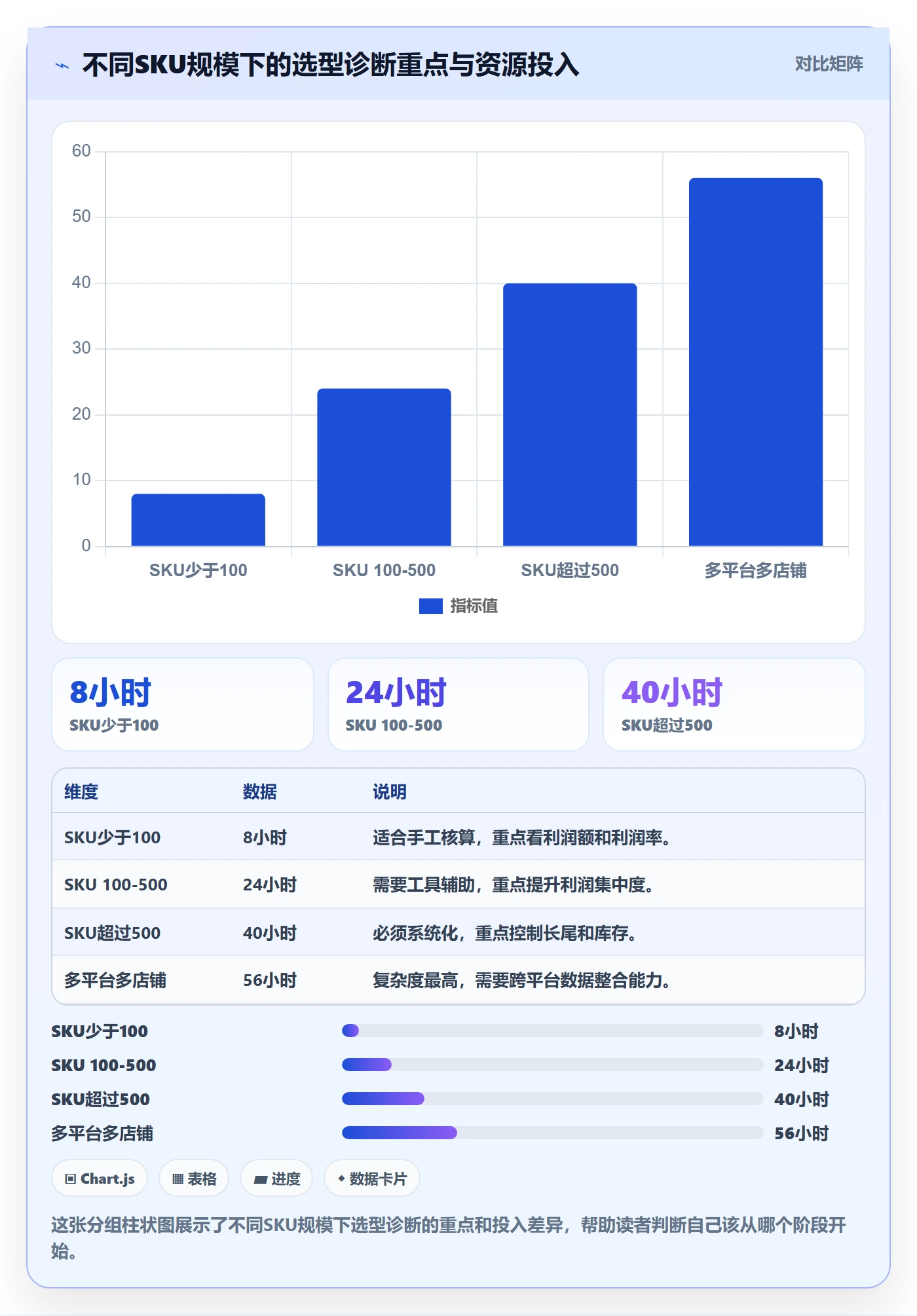
Task: Click the "表格" tag chip
Action: coord(194,1179)
